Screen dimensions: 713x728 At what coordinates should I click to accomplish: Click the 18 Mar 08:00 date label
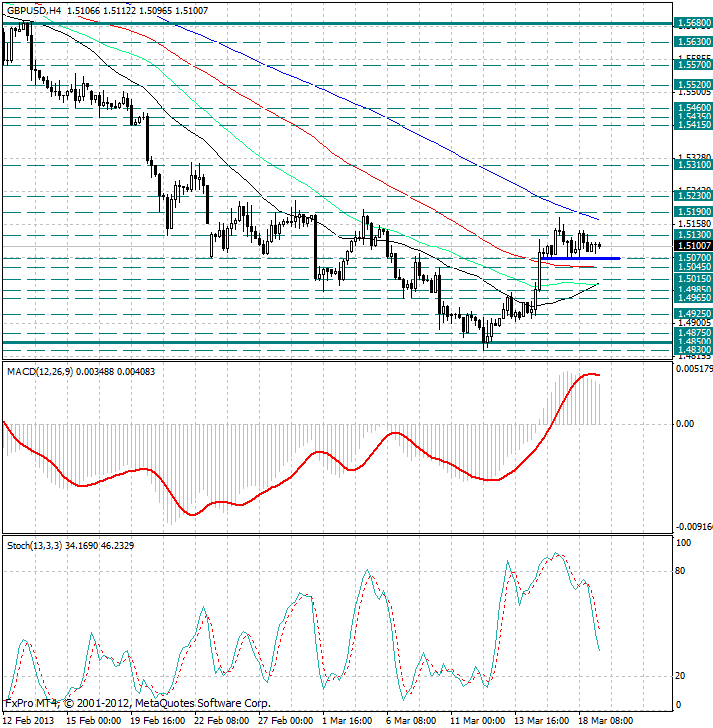point(606,721)
